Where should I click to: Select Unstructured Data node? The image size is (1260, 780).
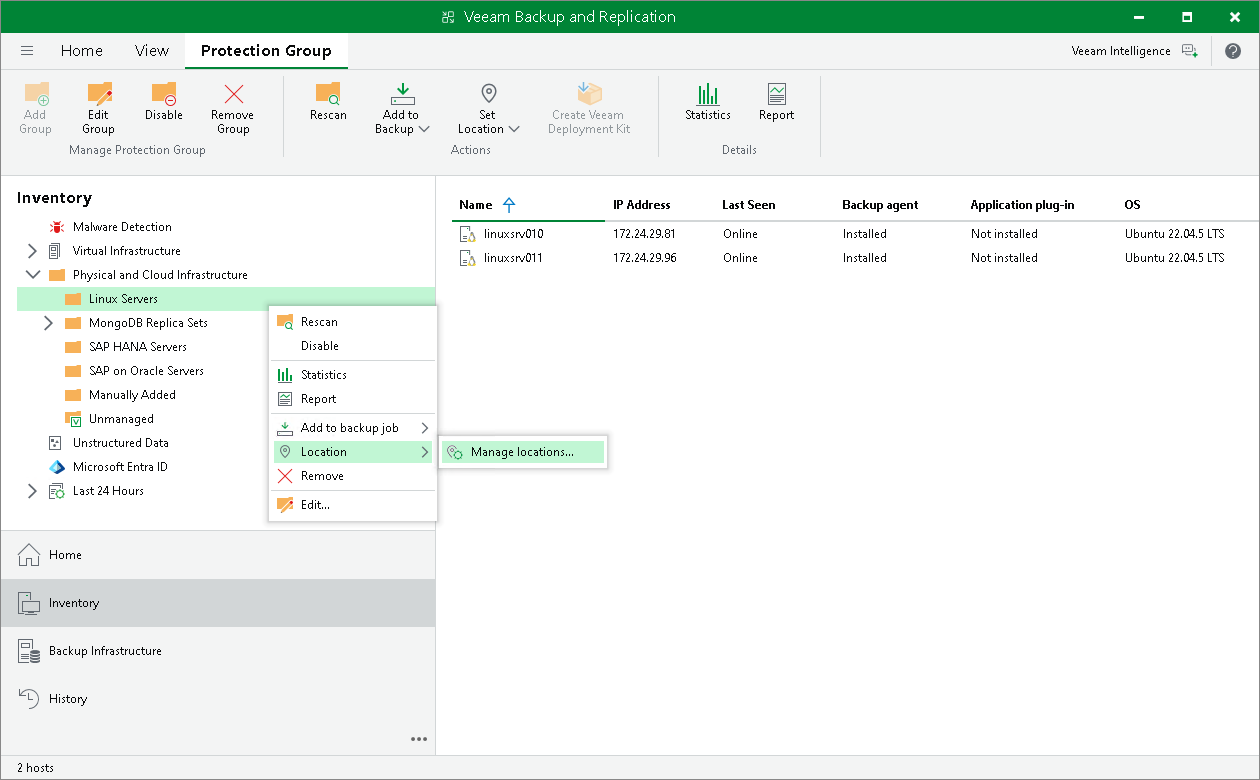point(120,443)
